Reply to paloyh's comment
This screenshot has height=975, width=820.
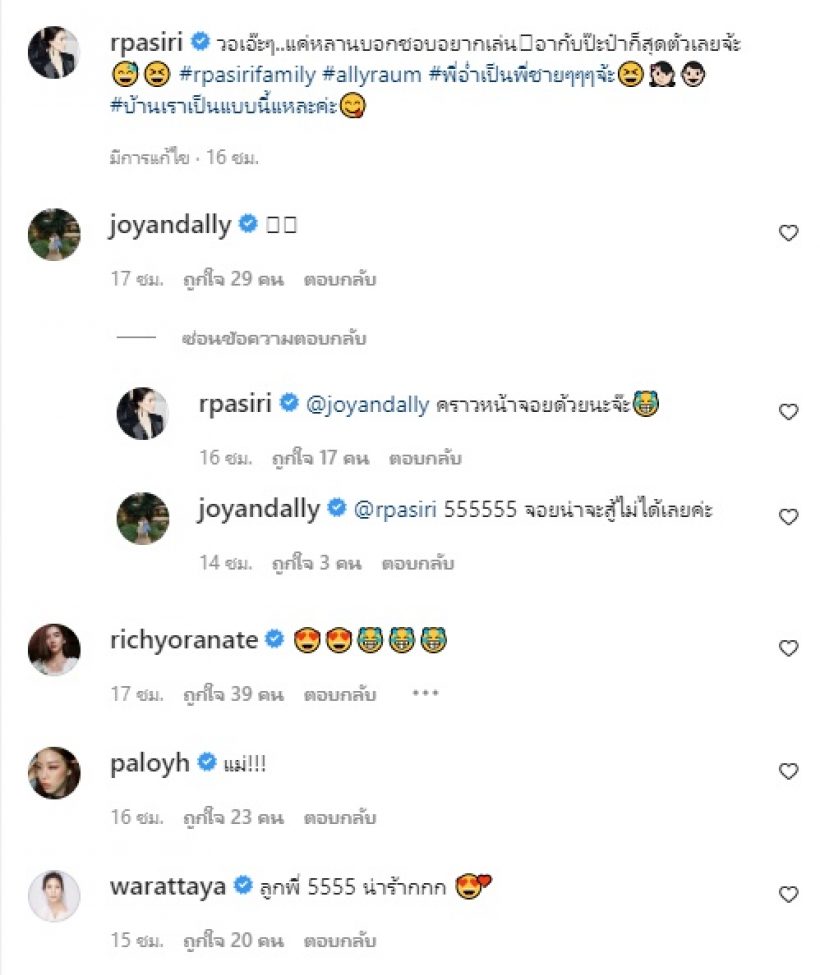click(x=341, y=817)
